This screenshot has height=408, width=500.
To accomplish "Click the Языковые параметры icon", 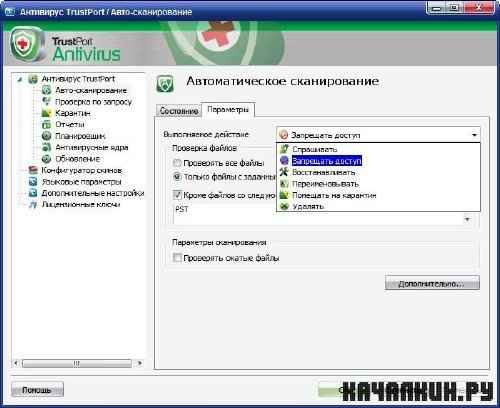I will point(33,182).
